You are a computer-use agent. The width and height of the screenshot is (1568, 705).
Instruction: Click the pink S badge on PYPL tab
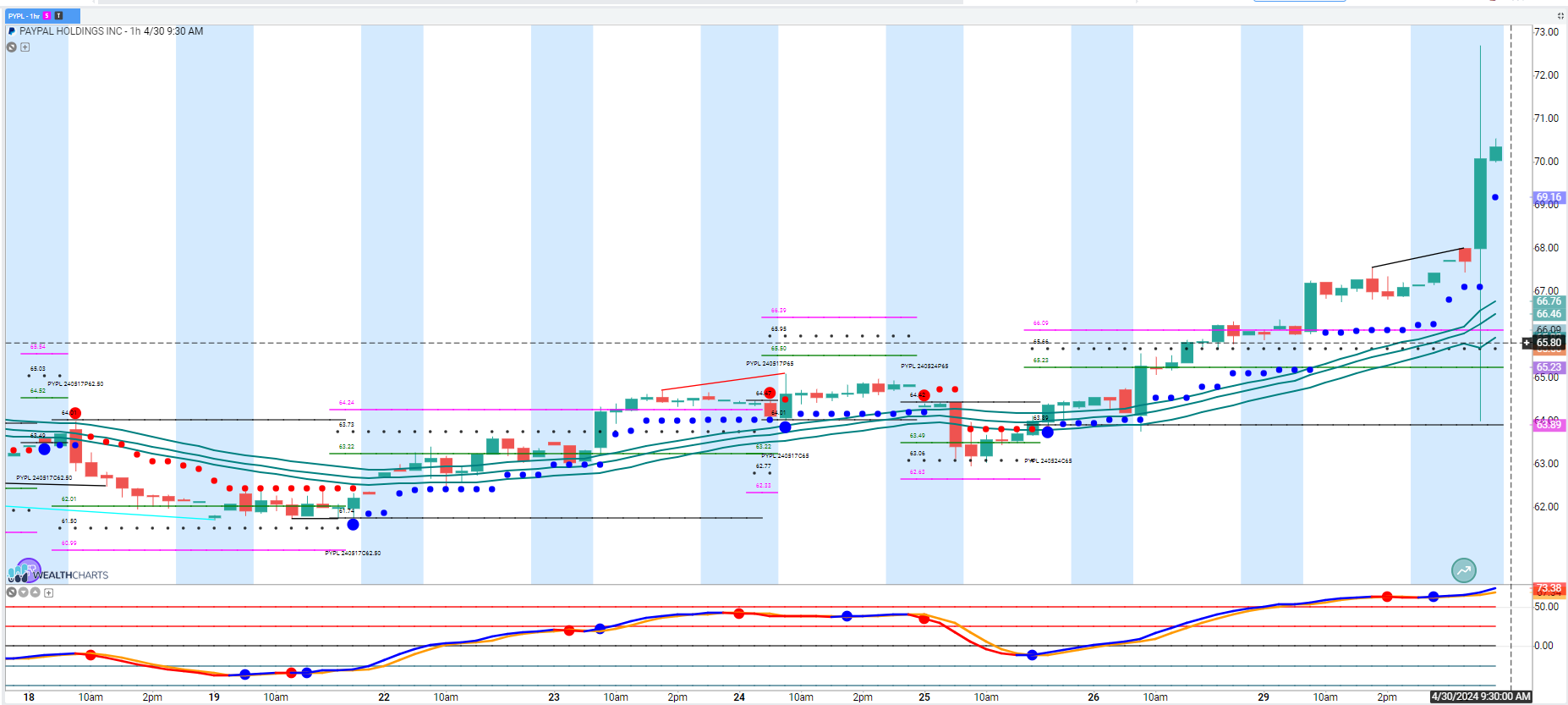pos(47,16)
